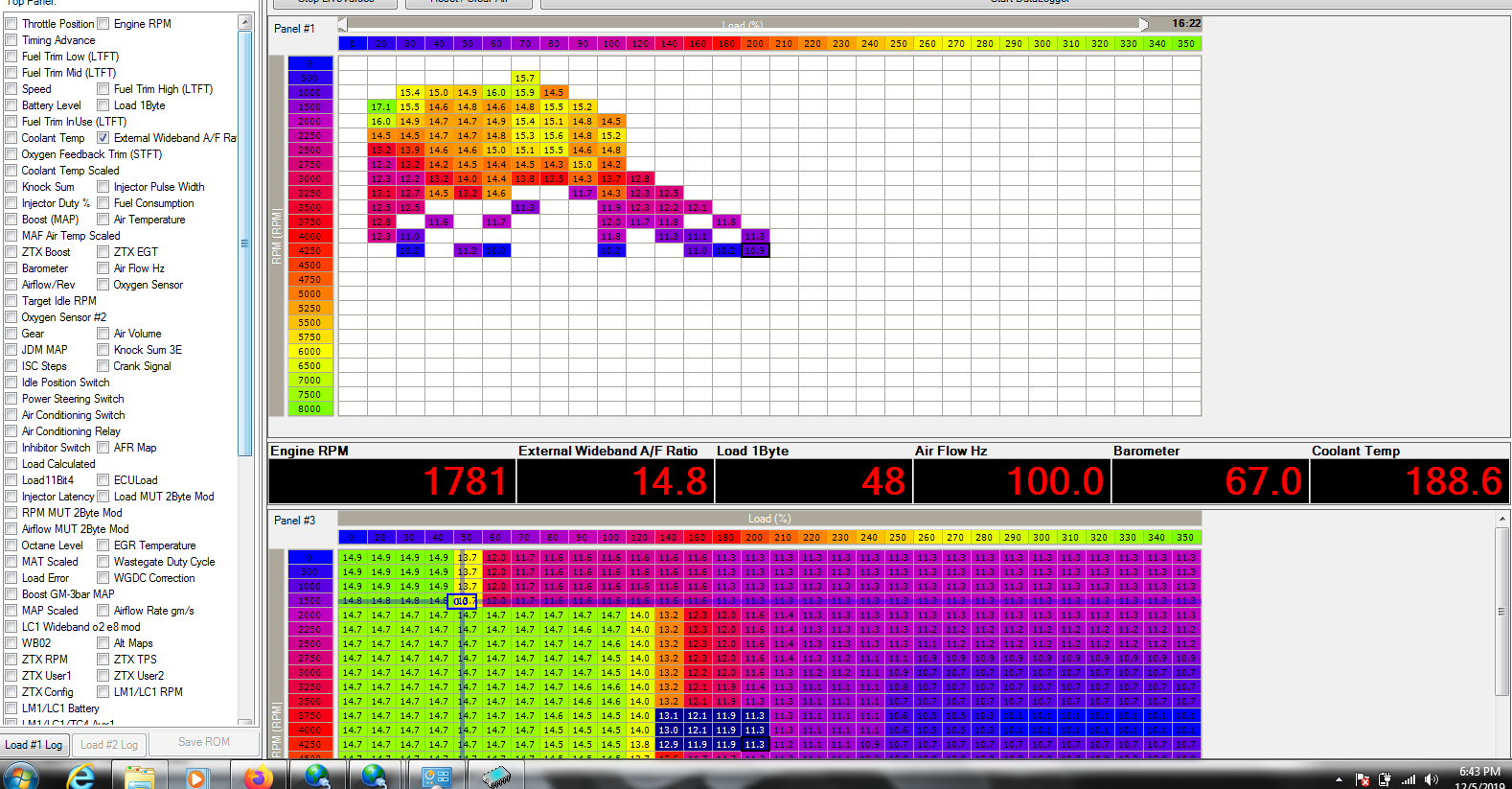Viewport: 1512px width, 789px height.
Task: Click right arrow of Panel #1 load scrollbar
Action: tap(1143, 24)
